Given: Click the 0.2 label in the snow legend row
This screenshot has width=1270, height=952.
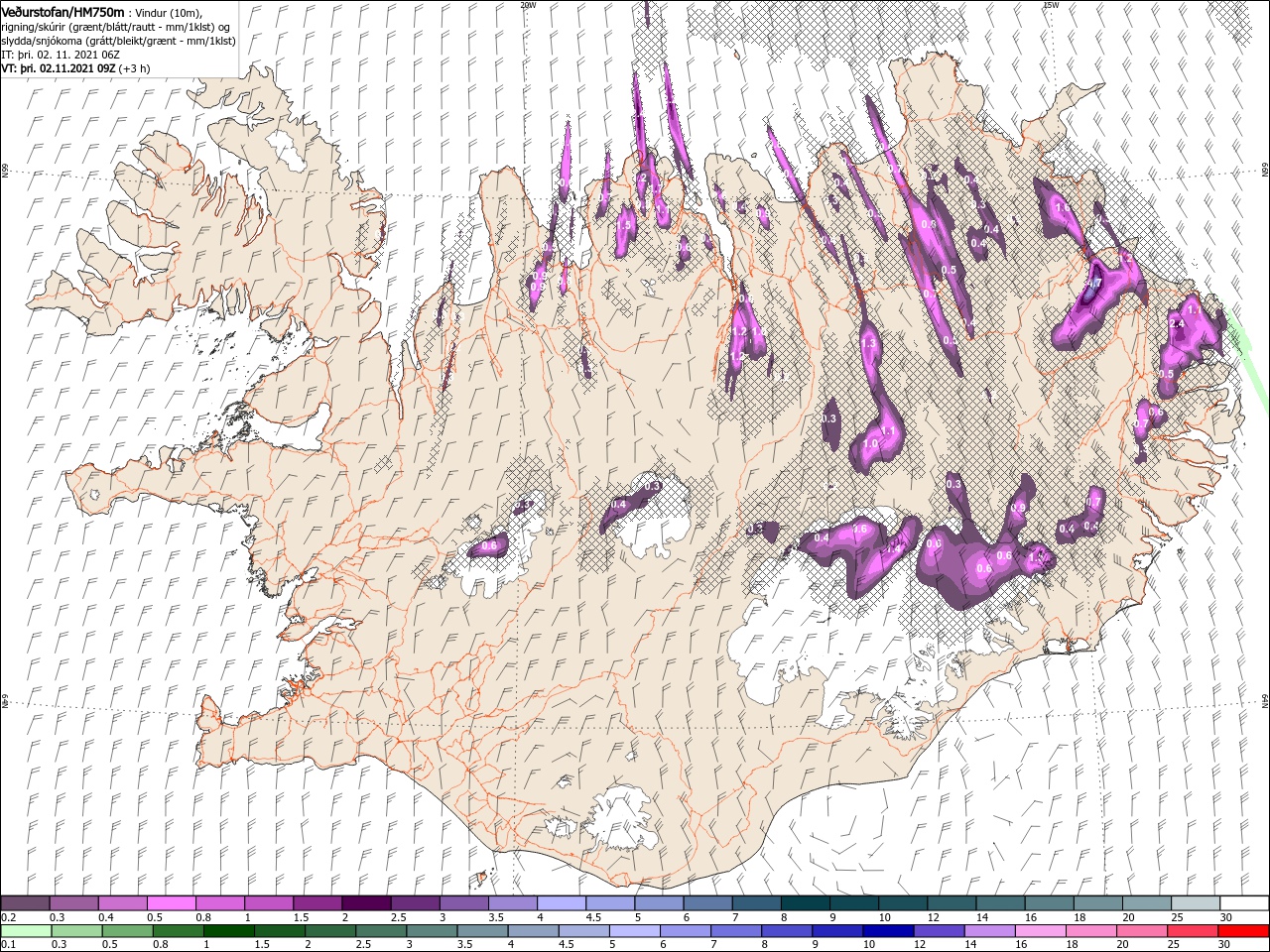Looking at the screenshot, I should coord(8,917).
